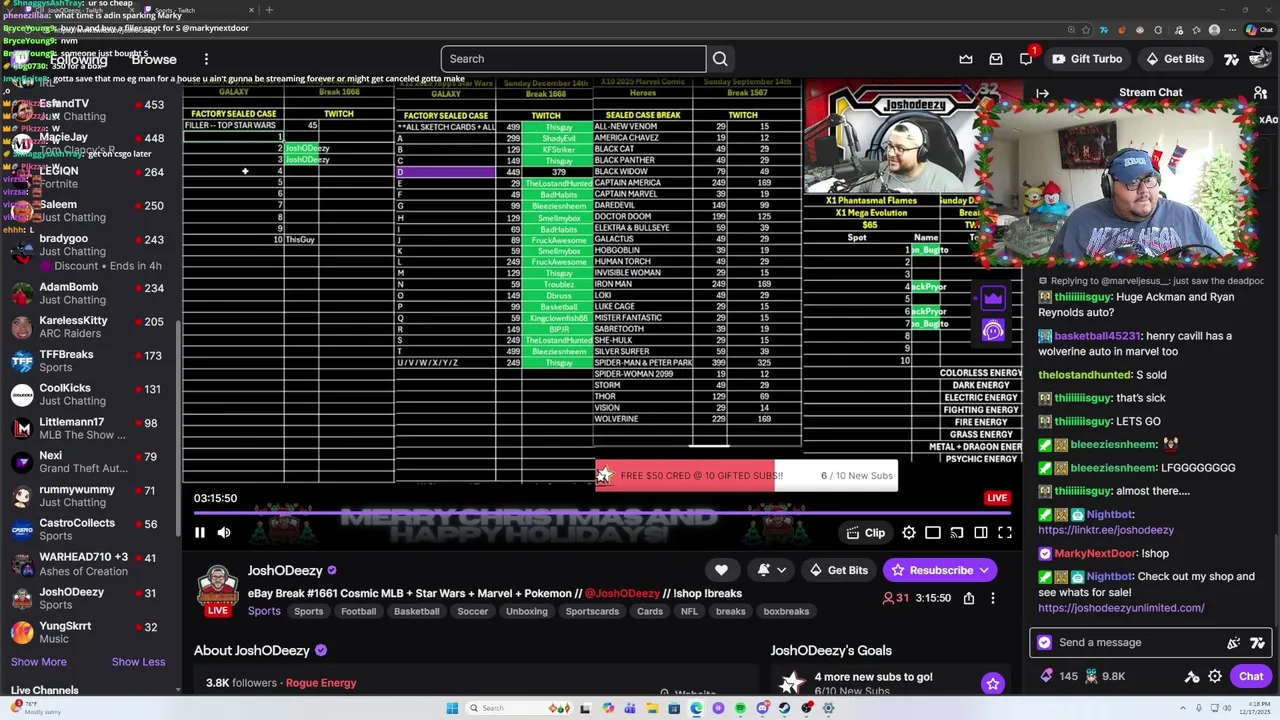Select the Unboxing tag
This screenshot has height=720, width=1280.
(527, 611)
